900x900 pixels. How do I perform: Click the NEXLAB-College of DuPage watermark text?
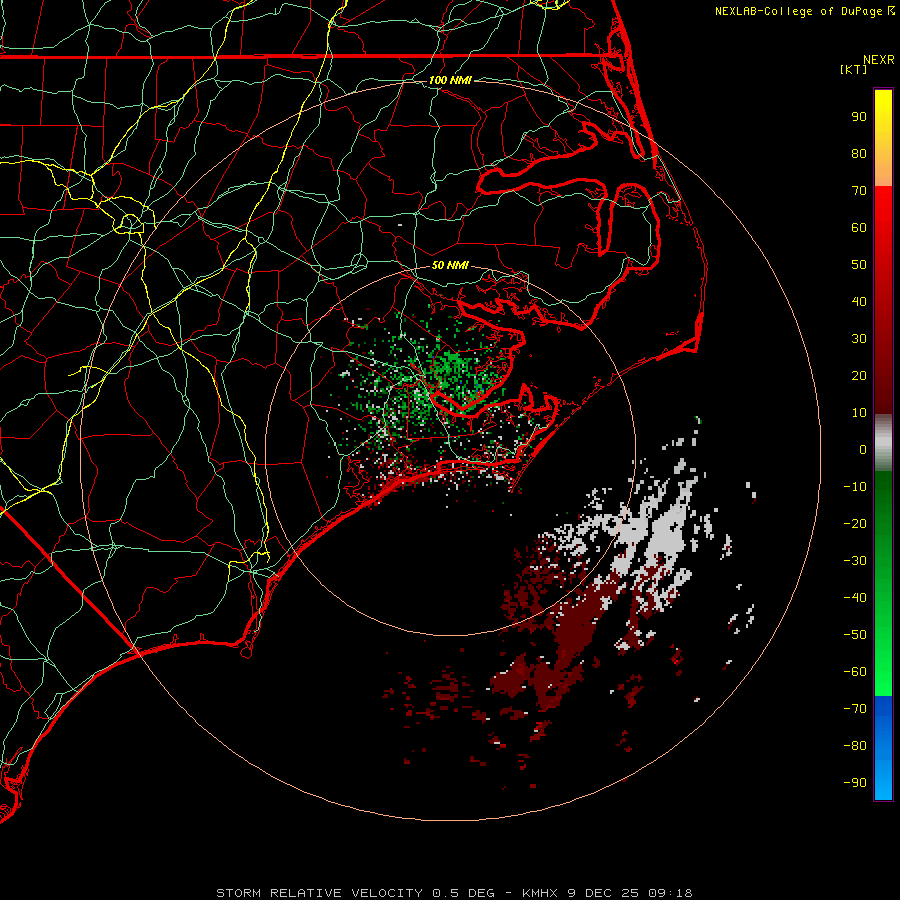pos(805,11)
